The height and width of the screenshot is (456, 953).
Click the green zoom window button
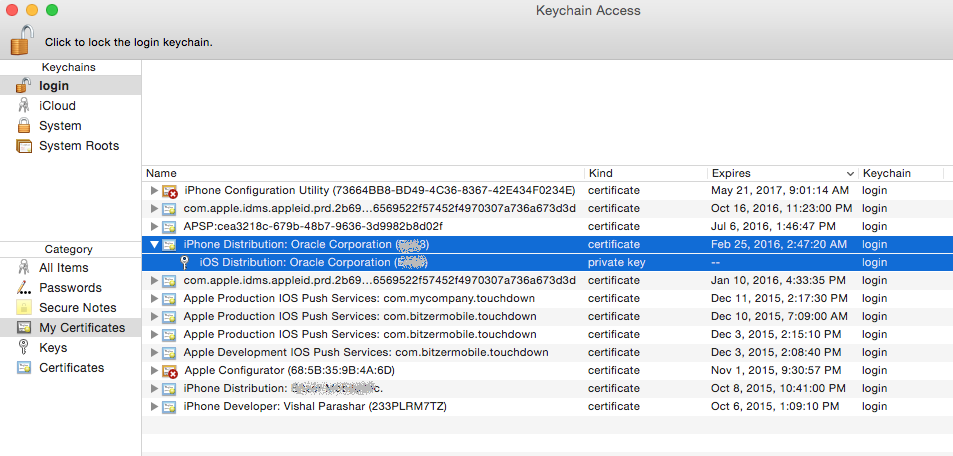[x=52, y=10]
